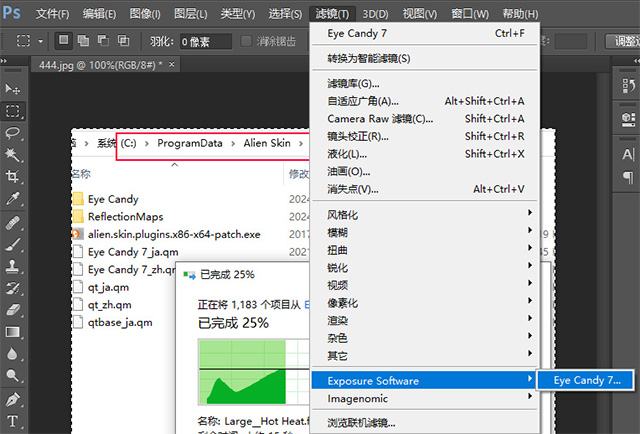The width and height of the screenshot is (640, 434).
Task: Select the Eraser tool
Action: [13, 310]
